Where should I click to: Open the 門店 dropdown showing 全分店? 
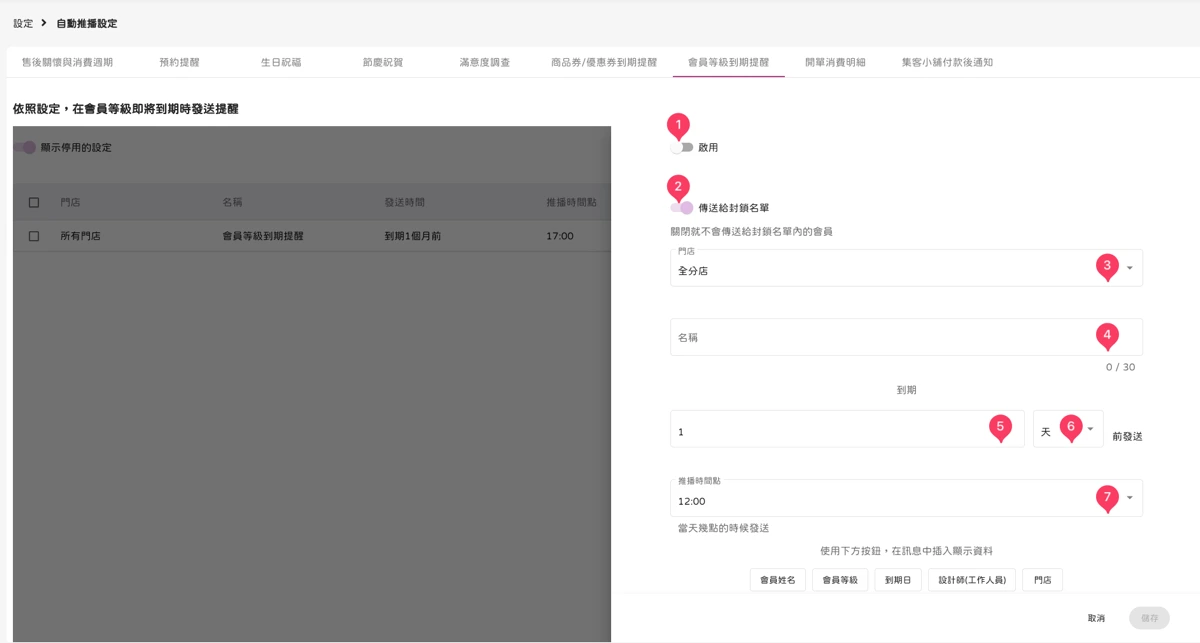click(x=906, y=268)
